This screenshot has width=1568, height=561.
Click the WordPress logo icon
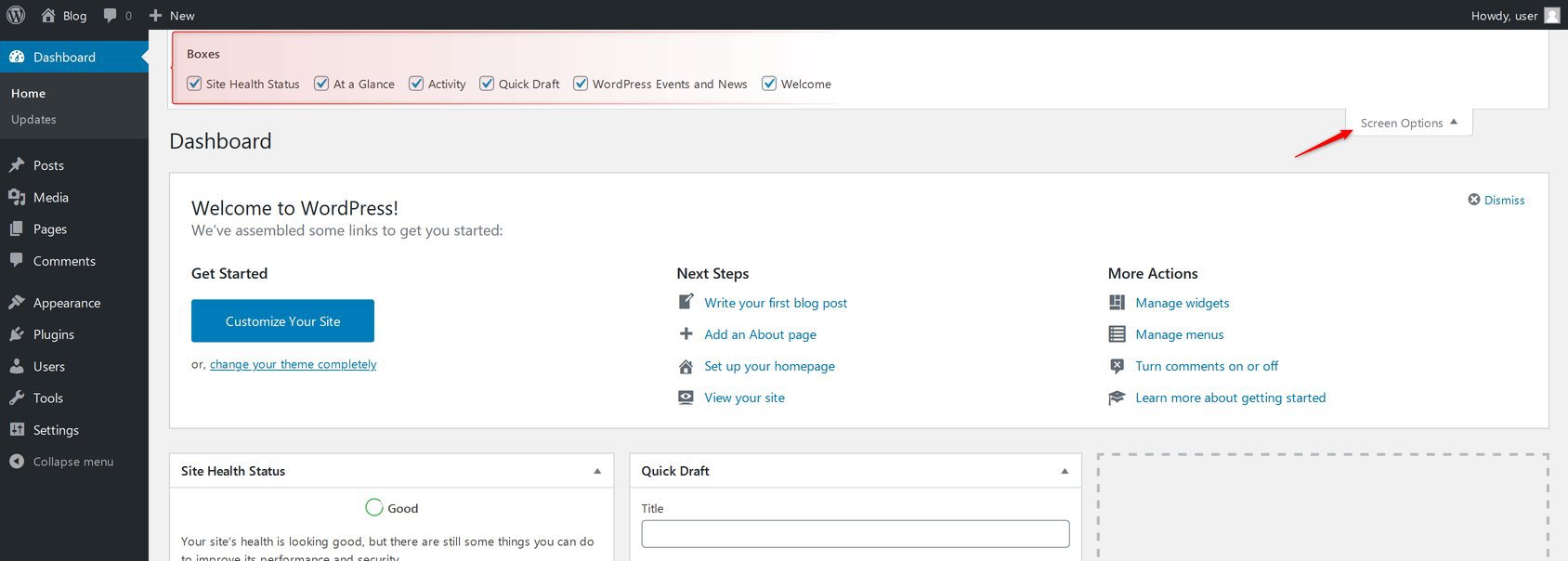click(16, 15)
